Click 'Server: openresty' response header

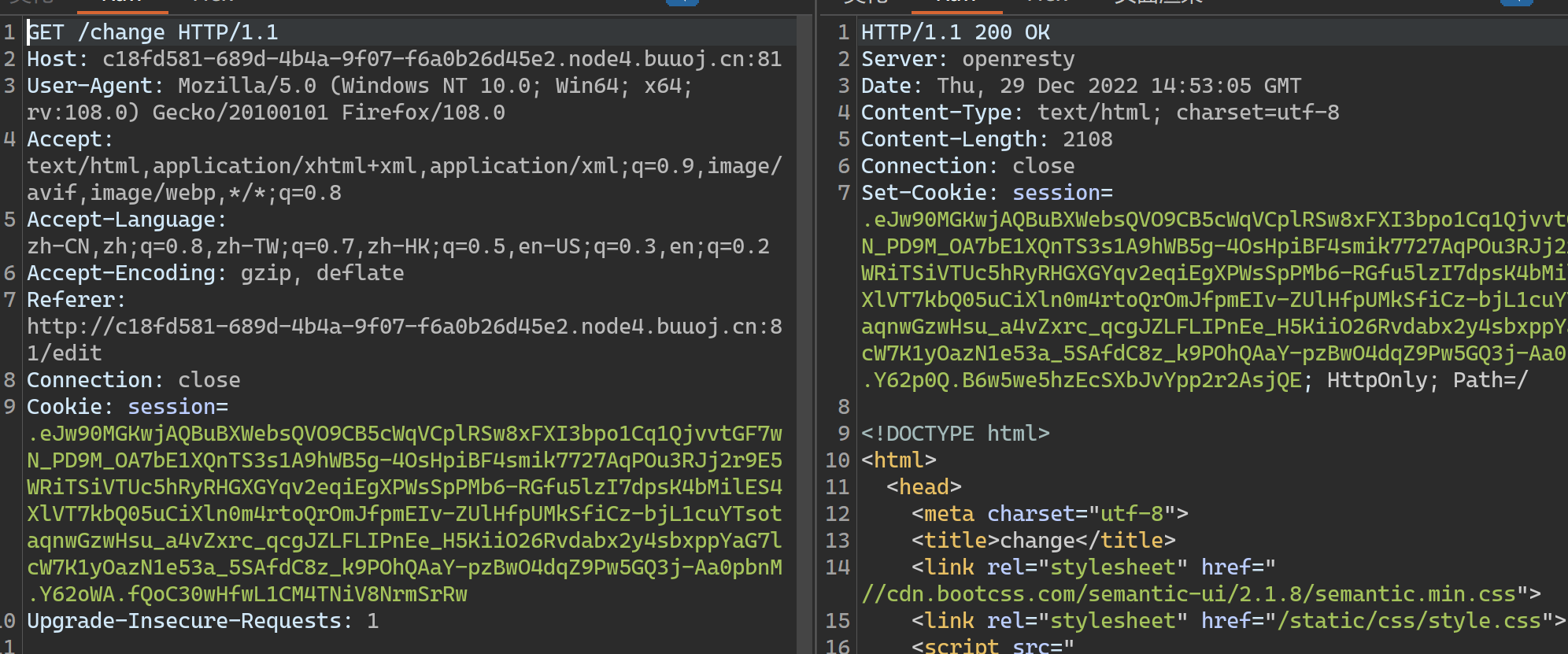point(967,59)
